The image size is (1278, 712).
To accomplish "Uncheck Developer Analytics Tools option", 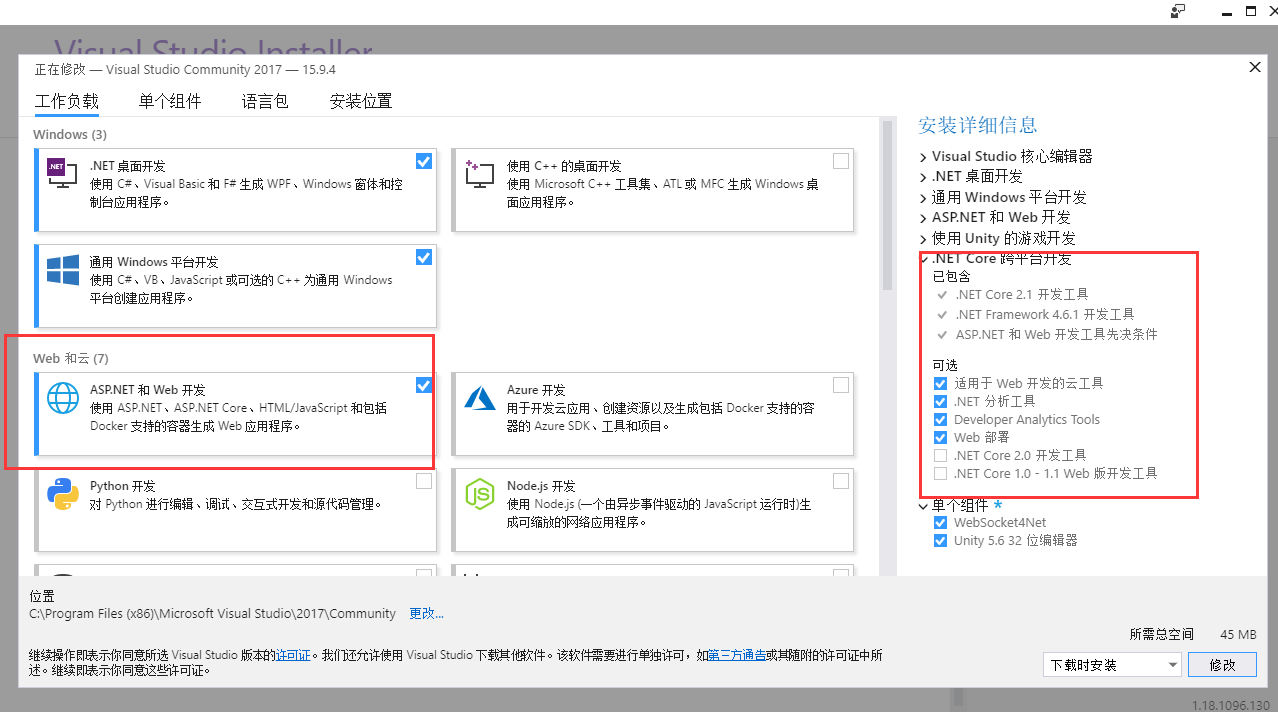I will pyautogui.click(x=940, y=419).
